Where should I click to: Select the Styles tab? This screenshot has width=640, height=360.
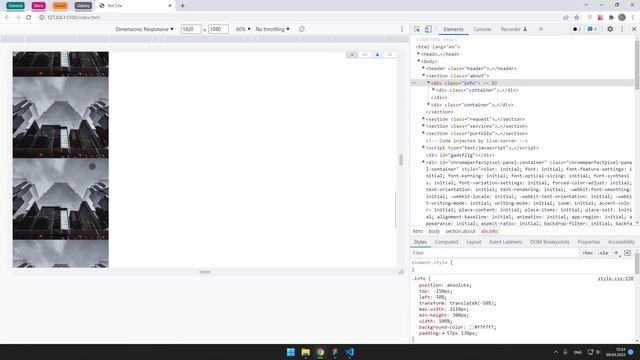coord(420,242)
